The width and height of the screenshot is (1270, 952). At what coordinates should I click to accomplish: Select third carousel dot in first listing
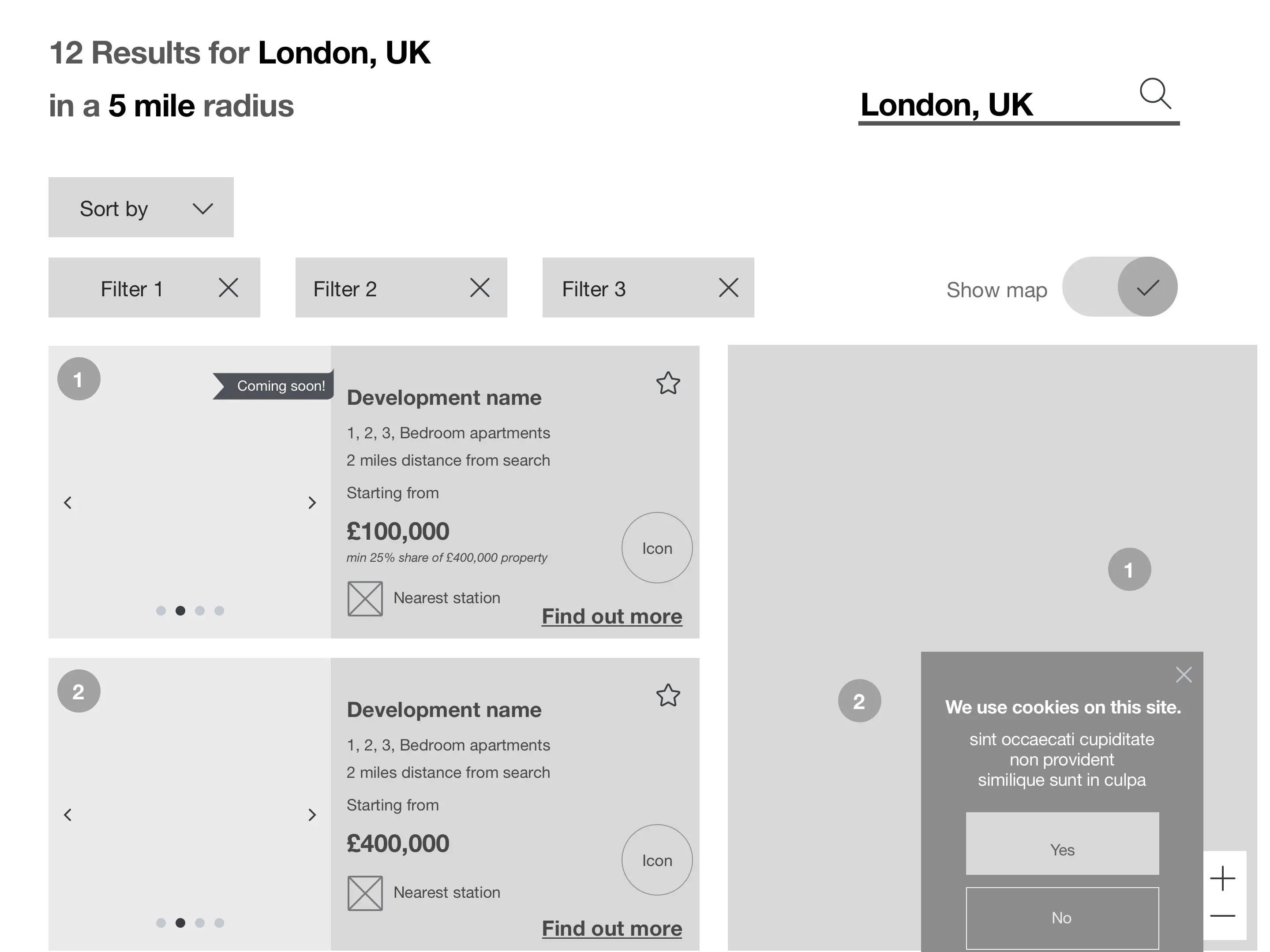click(x=200, y=611)
